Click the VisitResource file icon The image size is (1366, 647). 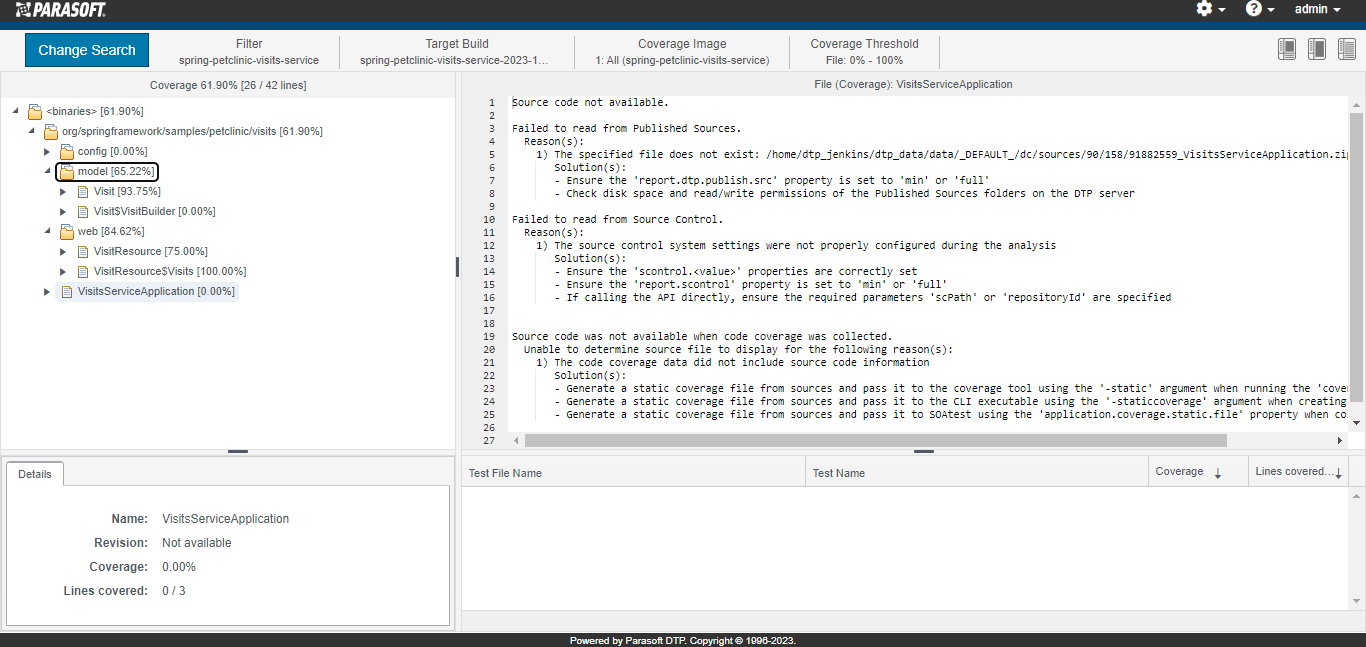tap(83, 251)
